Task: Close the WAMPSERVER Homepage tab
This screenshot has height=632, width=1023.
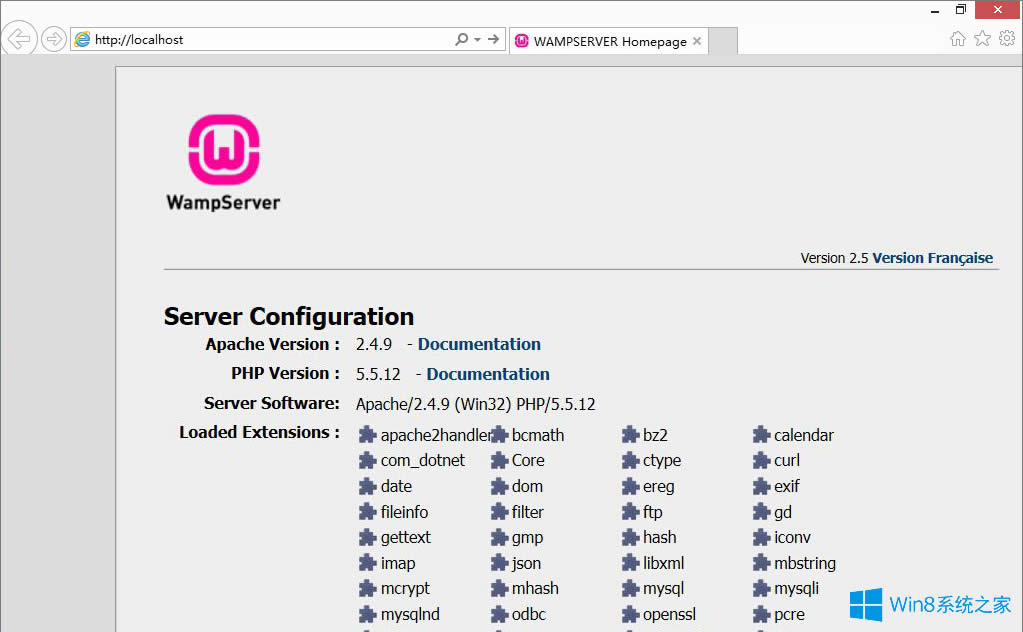Action: pyautogui.click(x=697, y=42)
